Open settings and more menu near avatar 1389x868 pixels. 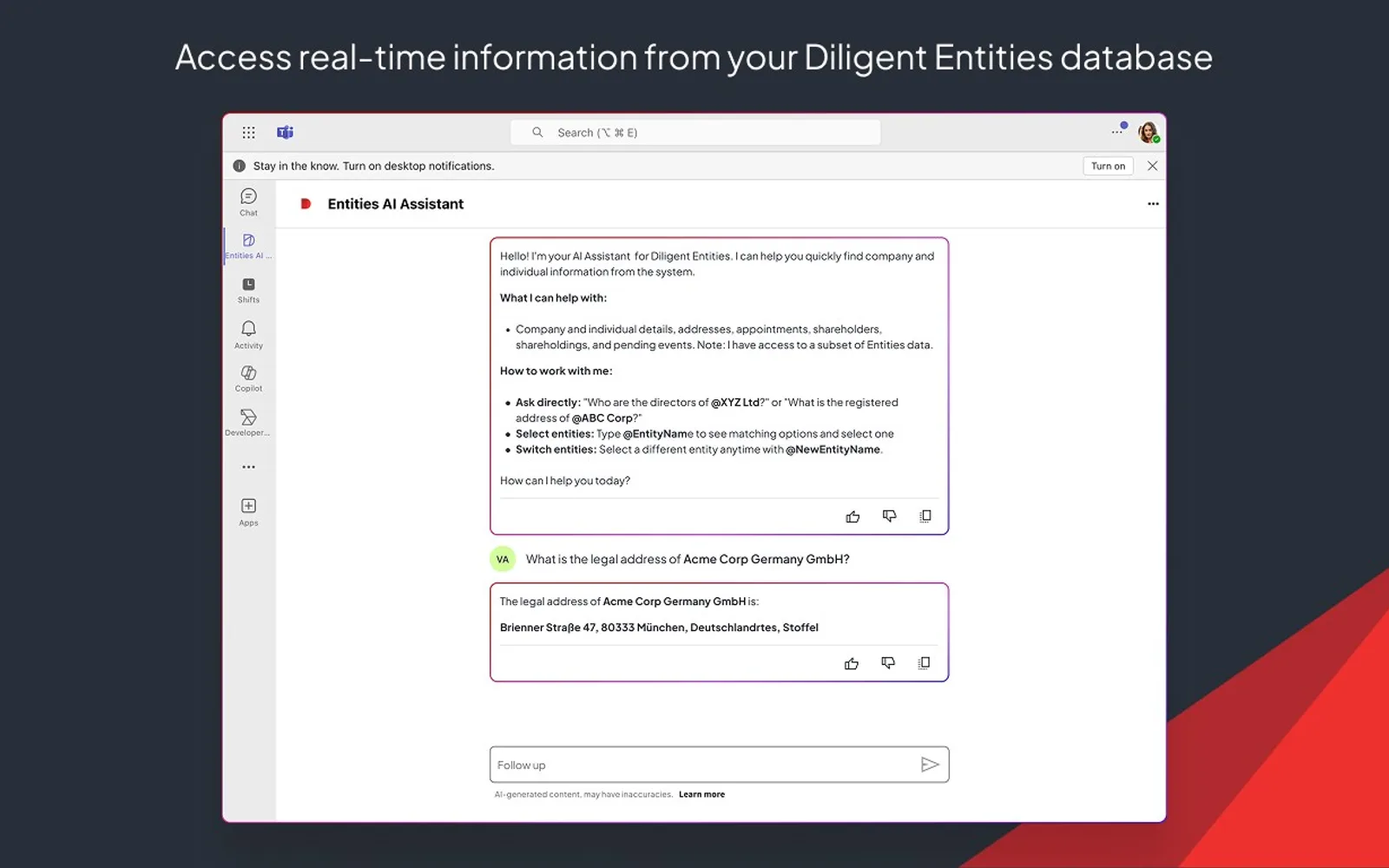[x=1117, y=132]
